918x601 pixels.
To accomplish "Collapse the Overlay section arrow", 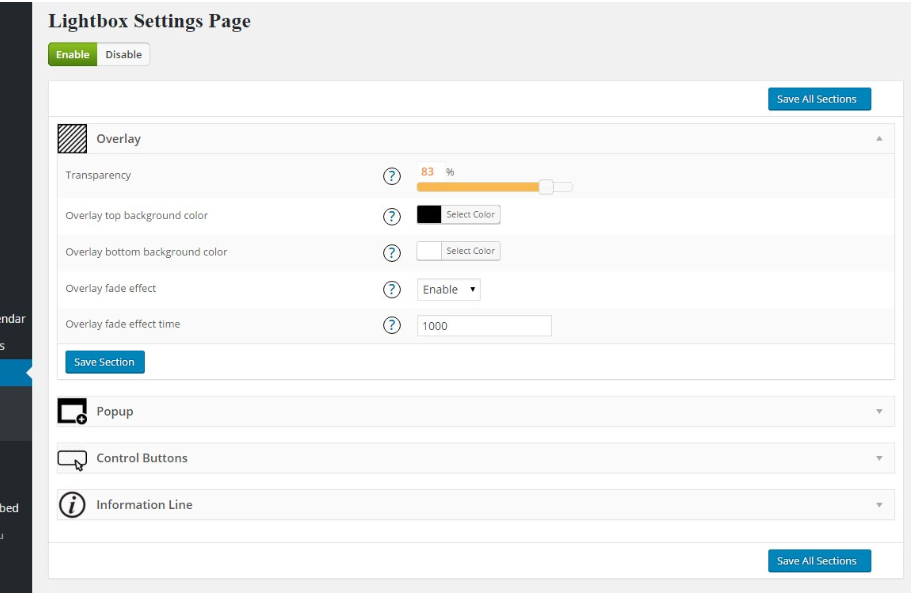I will point(879,139).
